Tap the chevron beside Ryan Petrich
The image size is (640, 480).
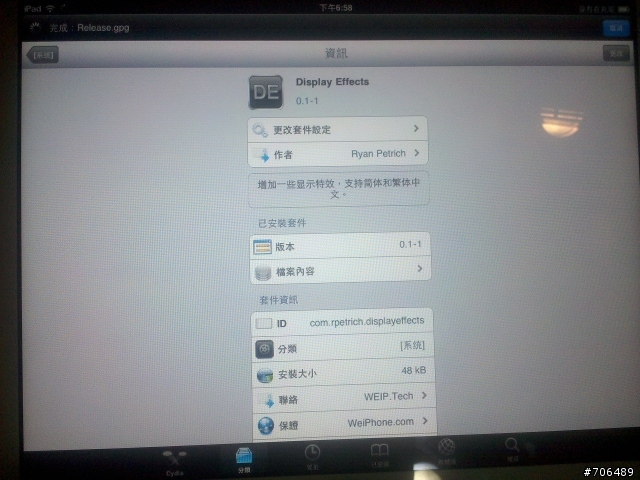point(417,153)
